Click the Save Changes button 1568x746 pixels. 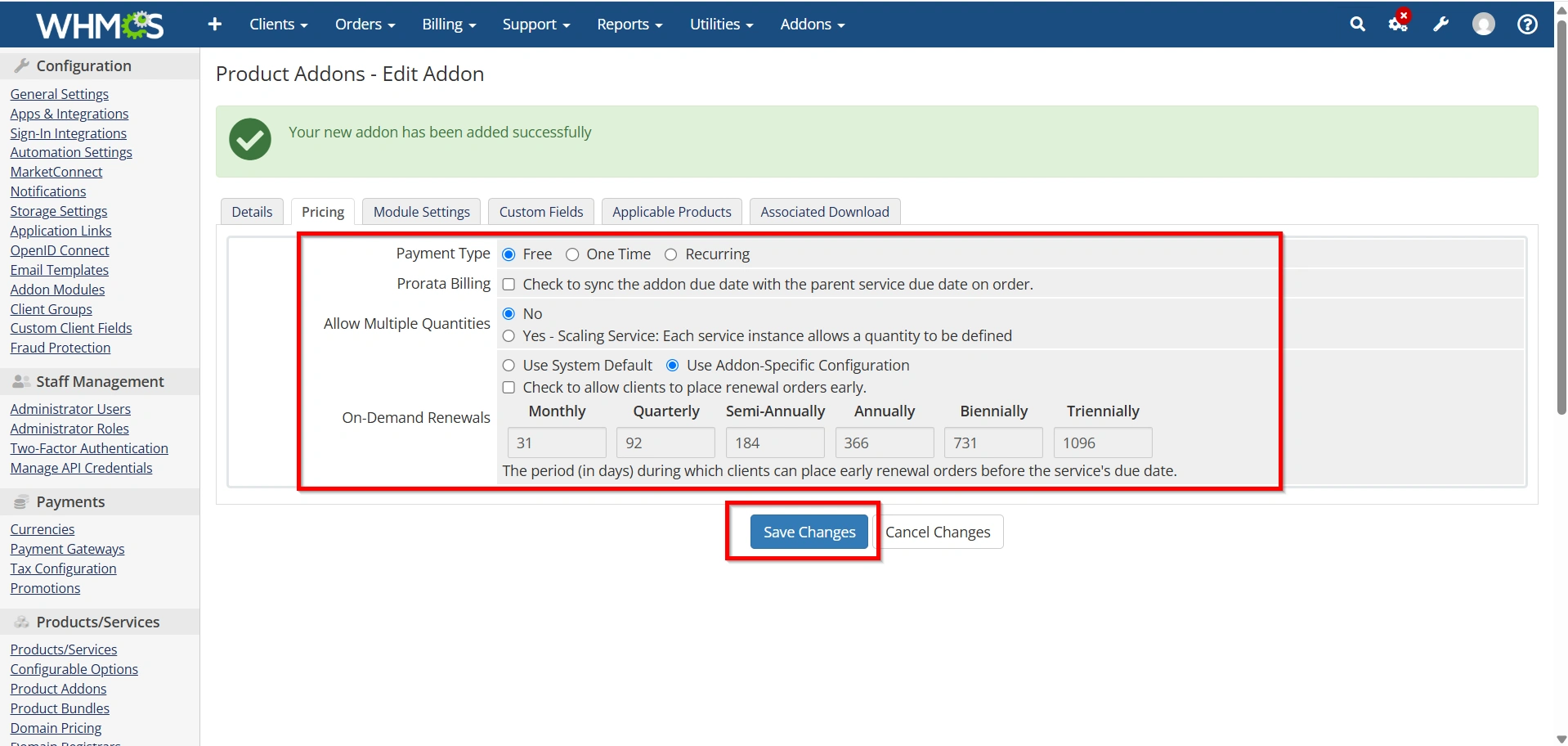pyautogui.click(x=809, y=533)
